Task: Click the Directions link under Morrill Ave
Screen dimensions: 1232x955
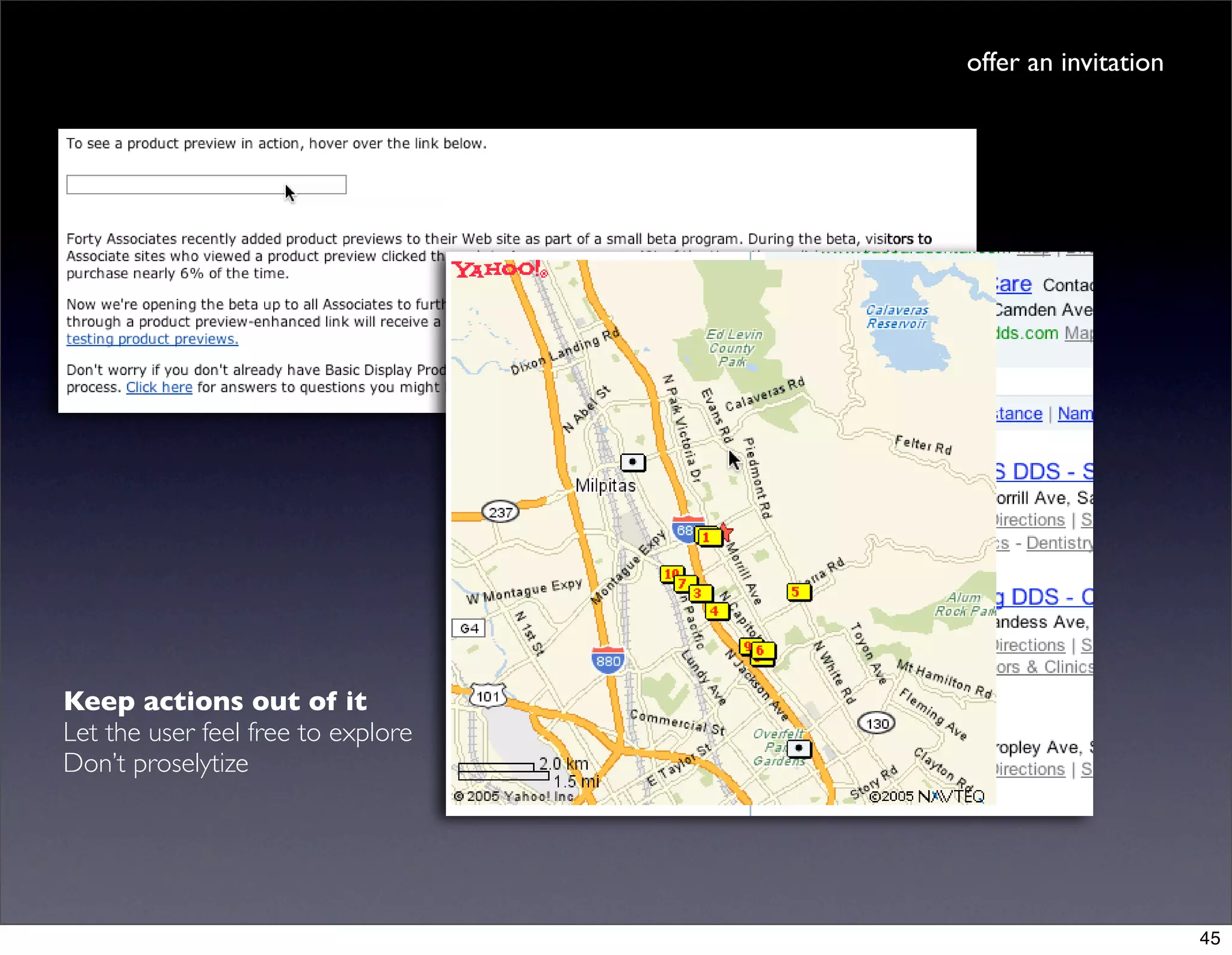Action: [x=1030, y=520]
